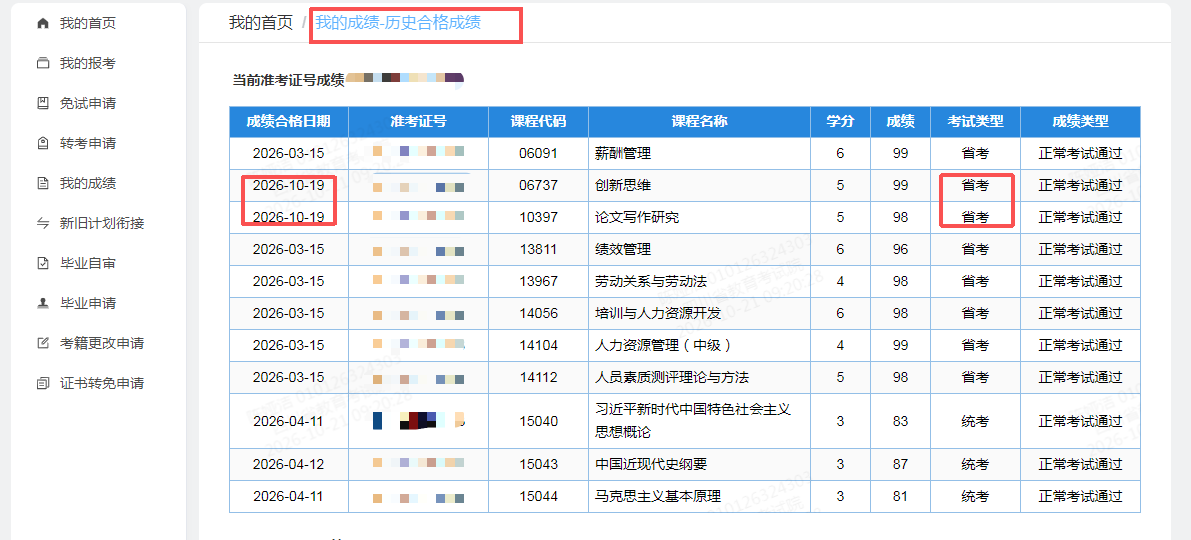The image size is (1191, 540).
Task: Click course code 15044
Action: pos(539,496)
